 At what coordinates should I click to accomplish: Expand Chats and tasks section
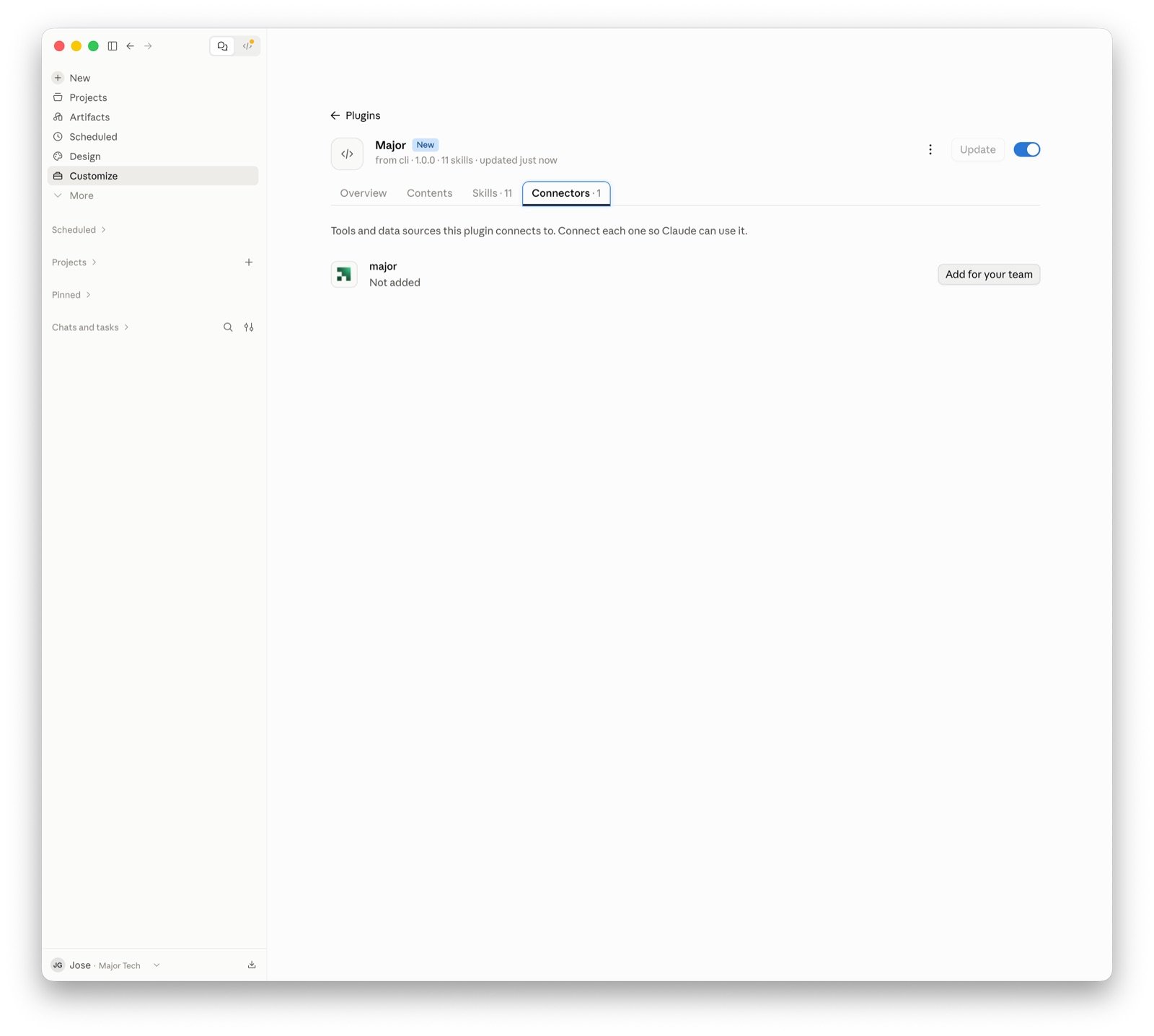pos(90,327)
